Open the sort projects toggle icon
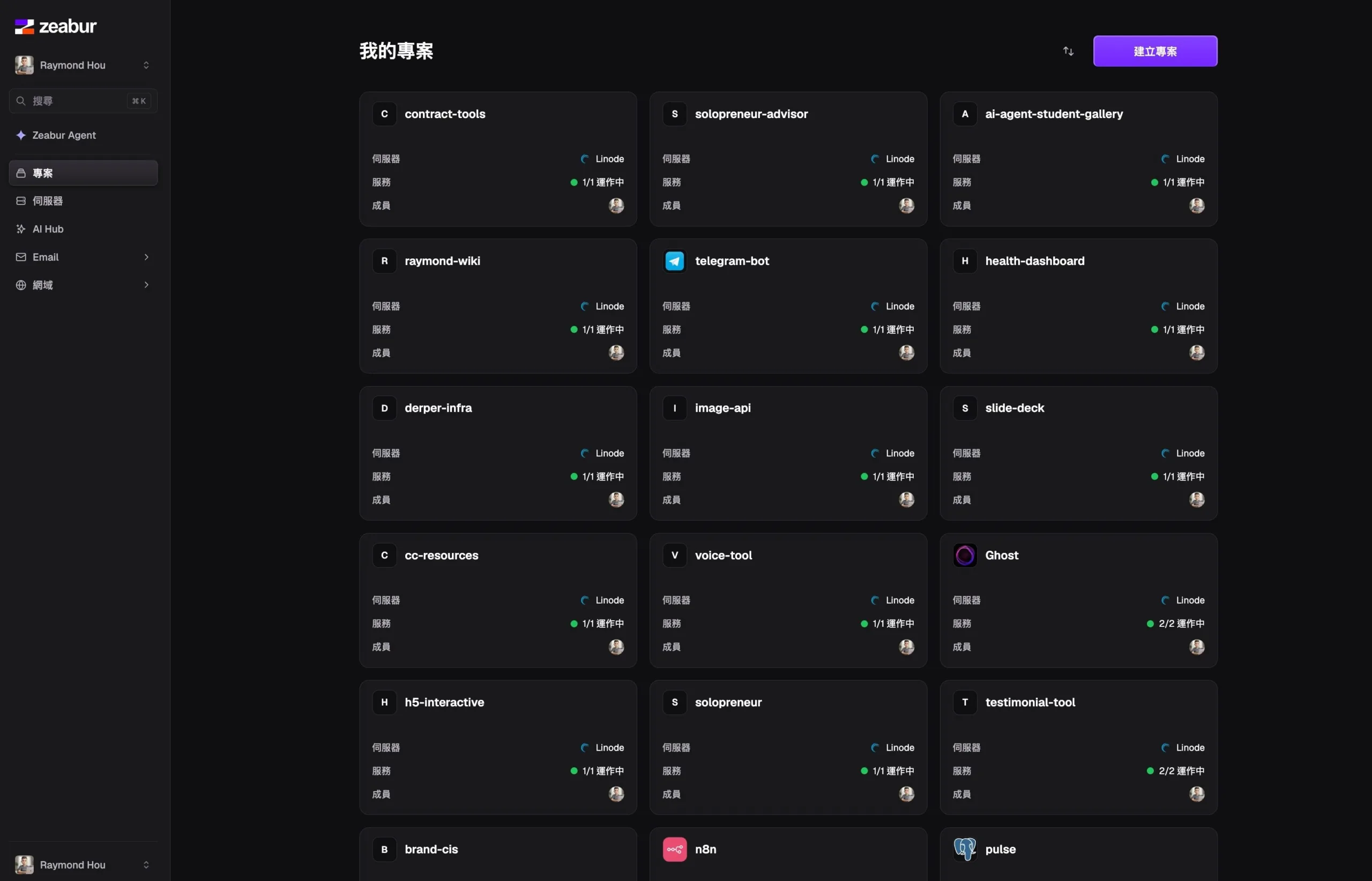The height and width of the screenshot is (881, 1372). click(x=1068, y=51)
